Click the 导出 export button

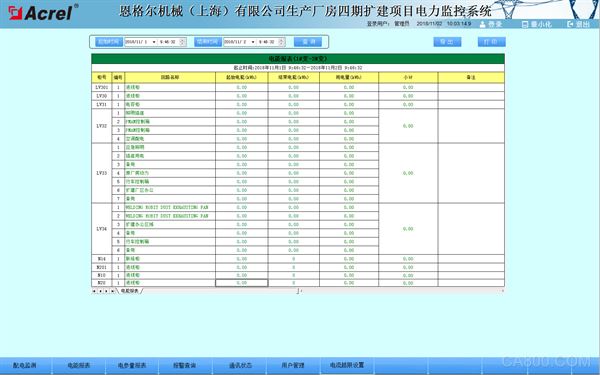[447, 42]
